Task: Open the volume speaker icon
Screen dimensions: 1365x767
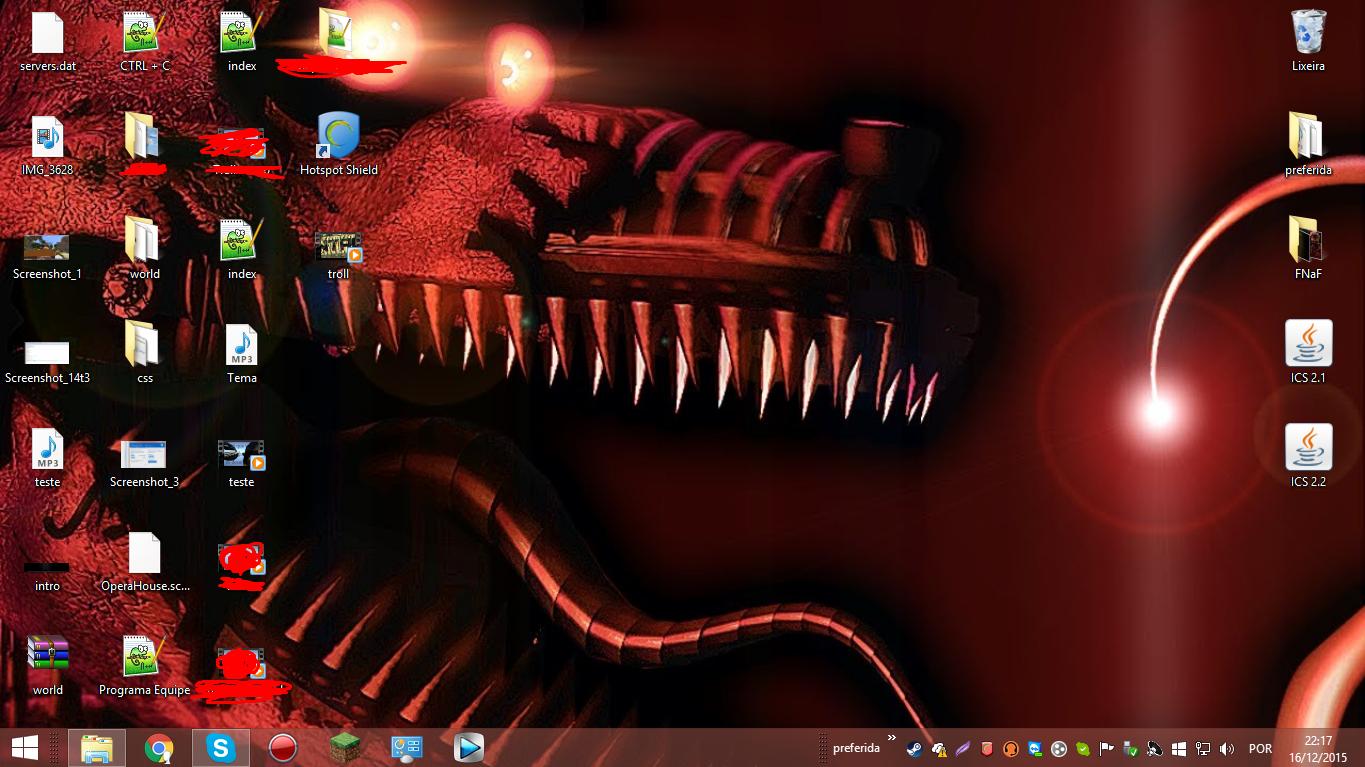Action: [x=1226, y=748]
